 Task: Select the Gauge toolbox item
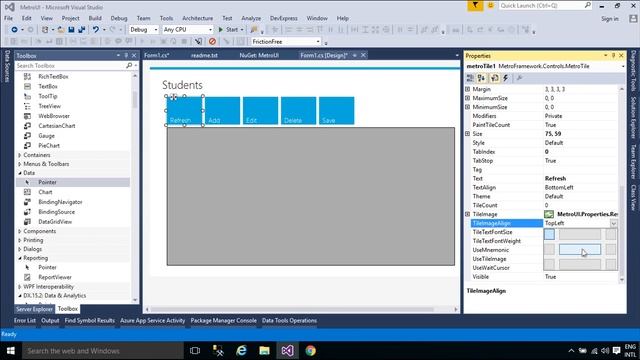46,136
